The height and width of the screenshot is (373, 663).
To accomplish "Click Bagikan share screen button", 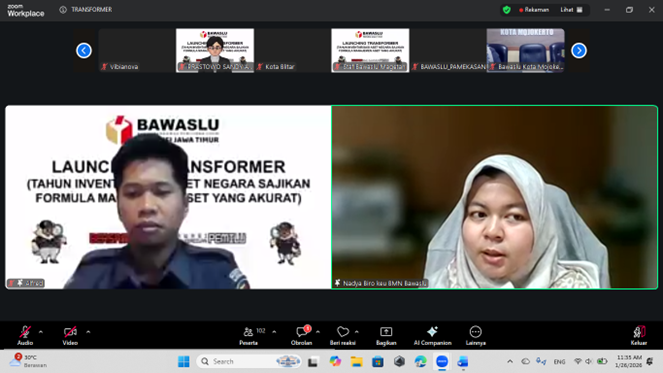I will (x=386, y=336).
